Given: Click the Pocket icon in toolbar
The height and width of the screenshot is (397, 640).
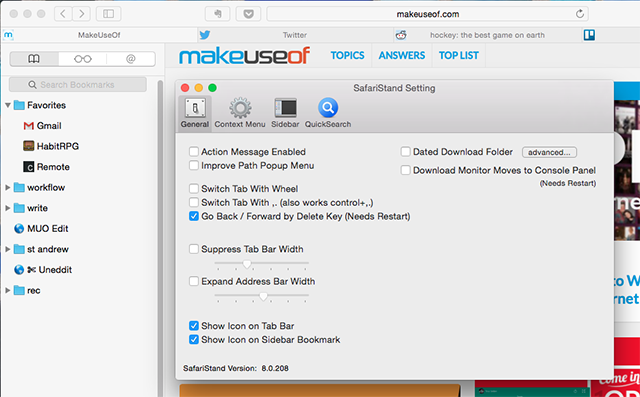Looking at the screenshot, I should click(248, 14).
